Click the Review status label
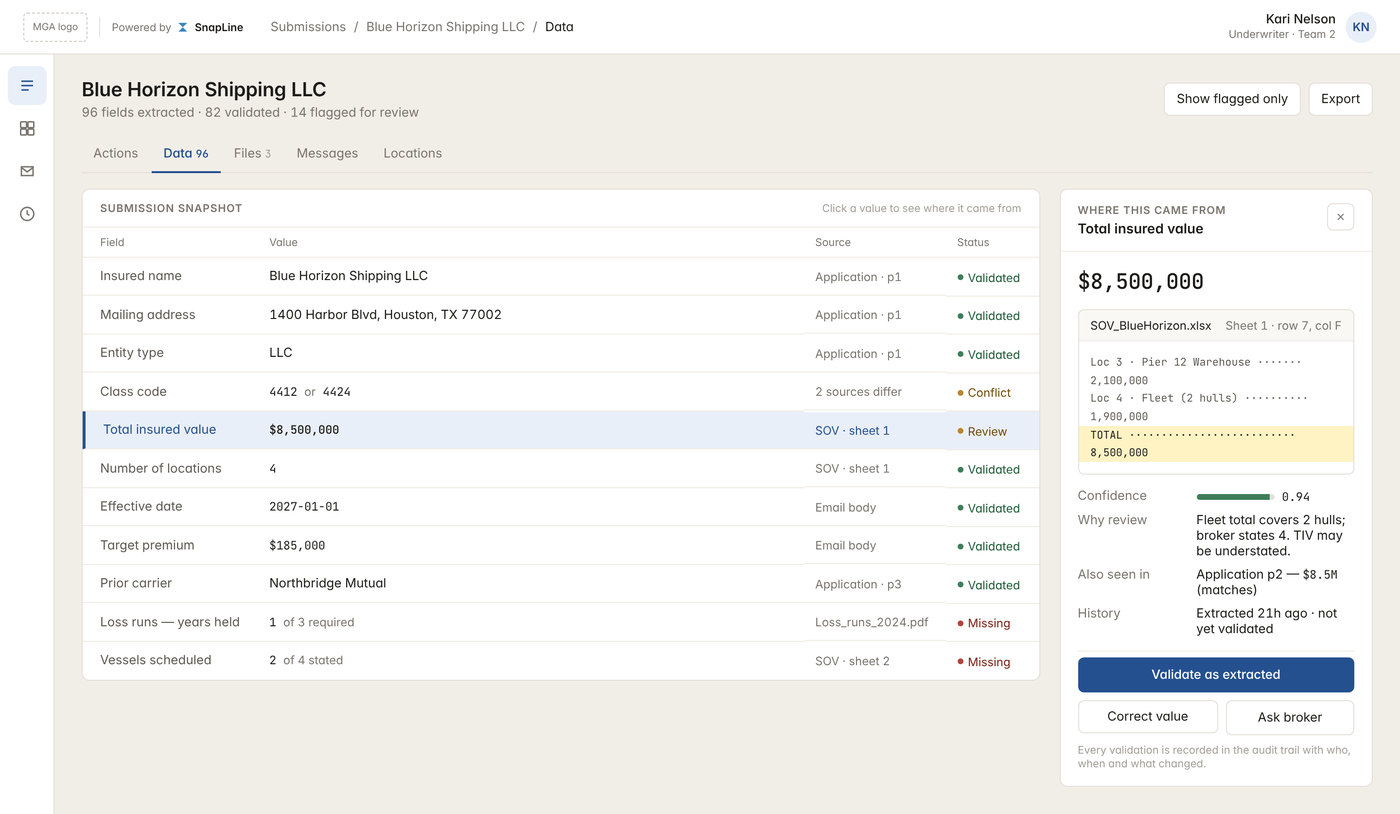Image resolution: width=1400 pixels, height=814 pixels. click(982, 432)
